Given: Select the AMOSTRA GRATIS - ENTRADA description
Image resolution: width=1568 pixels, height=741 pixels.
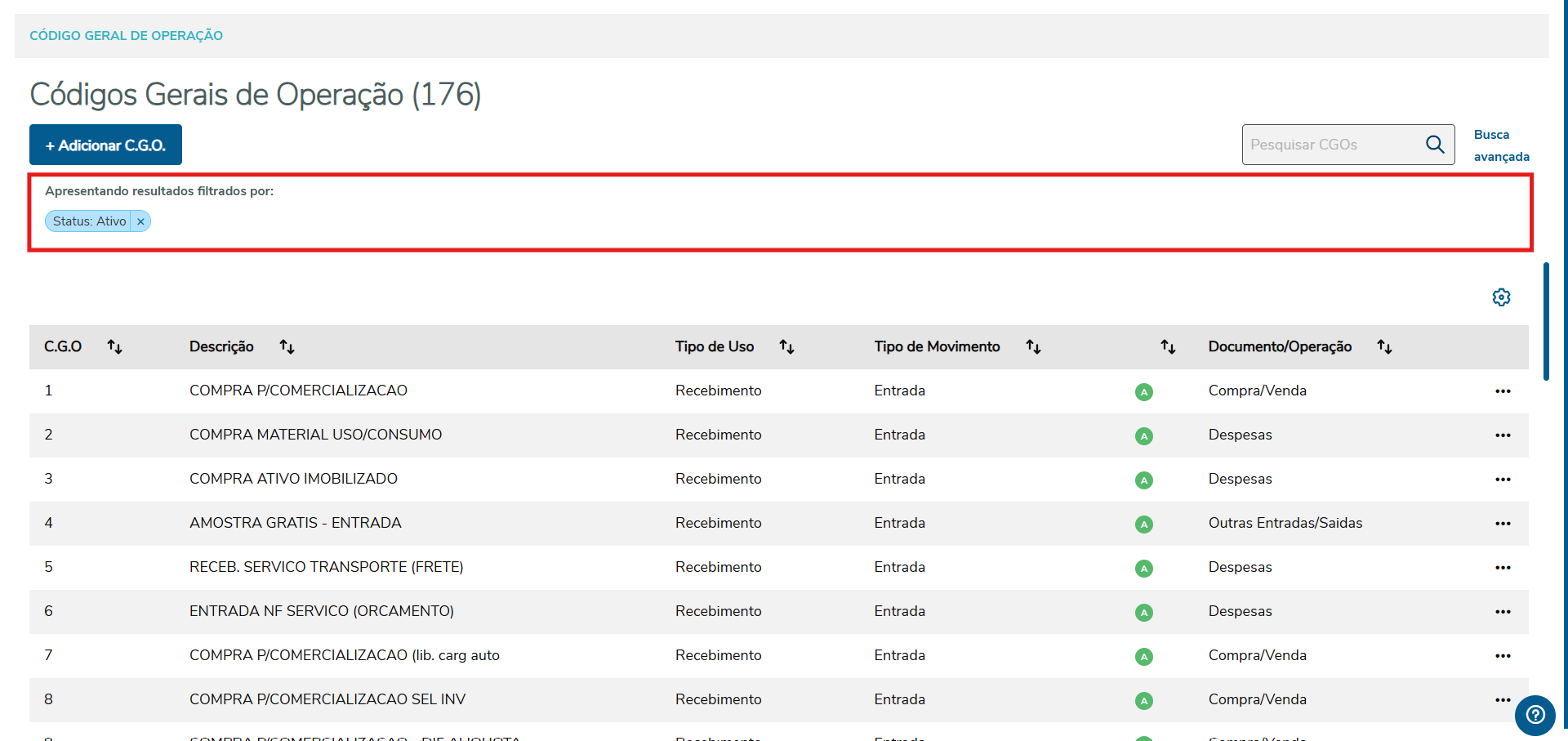Looking at the screenshot, I should [x=295, y=523].
